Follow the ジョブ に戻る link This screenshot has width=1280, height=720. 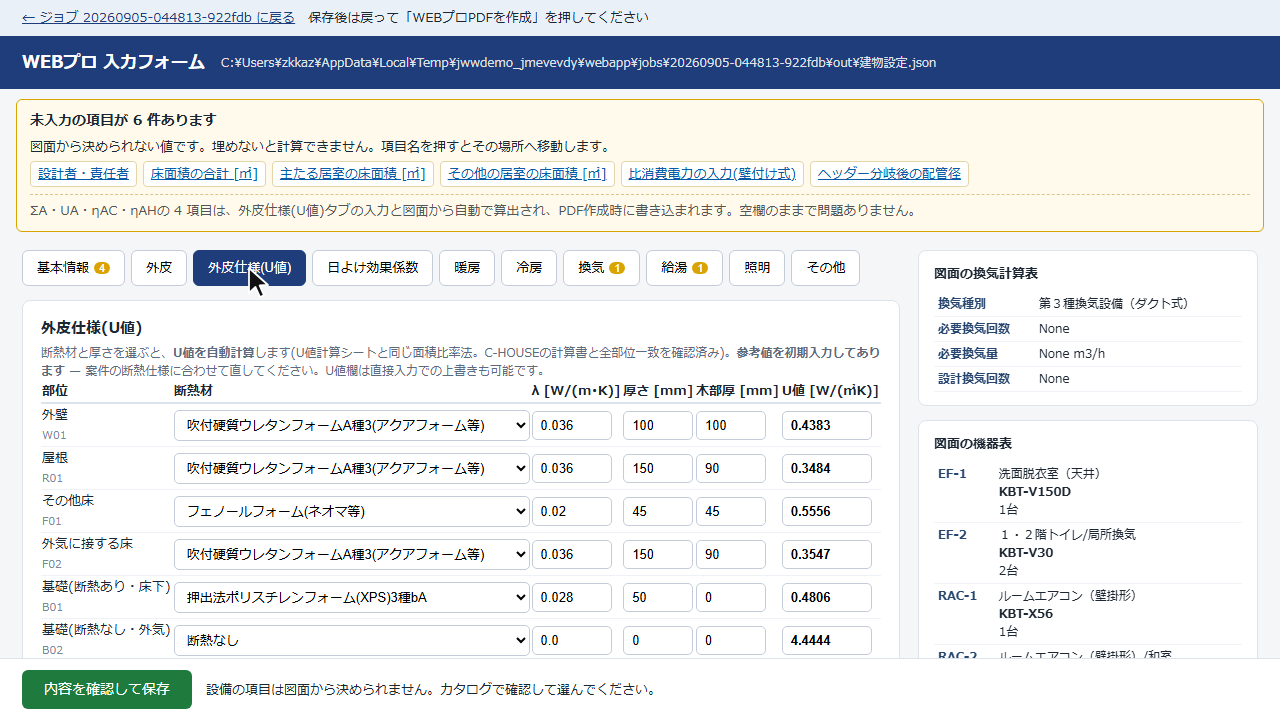click(158, 18)
